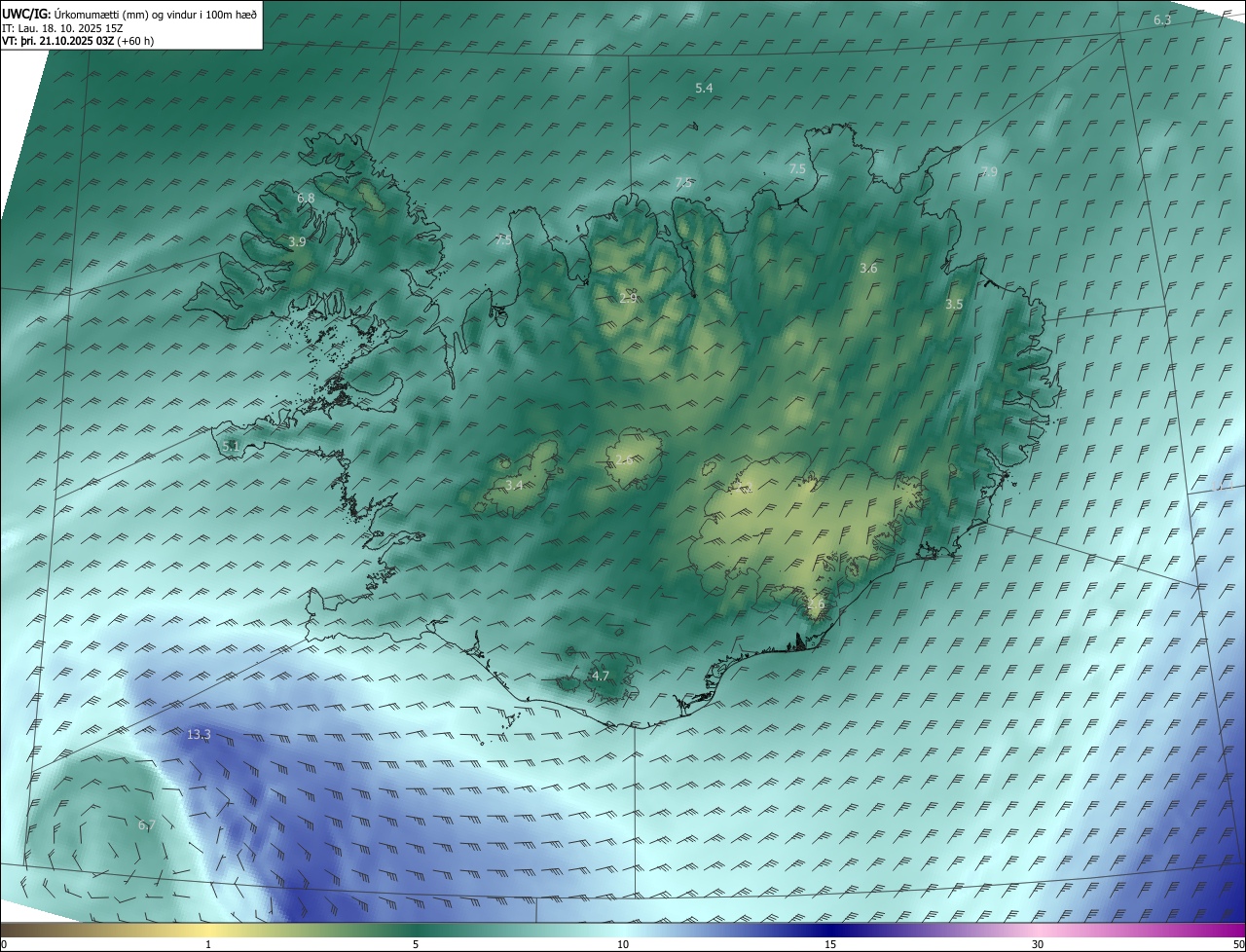Click the colour scale tick label 15
This screenshot has height=952, width=1246.
(x=830, y=944)
